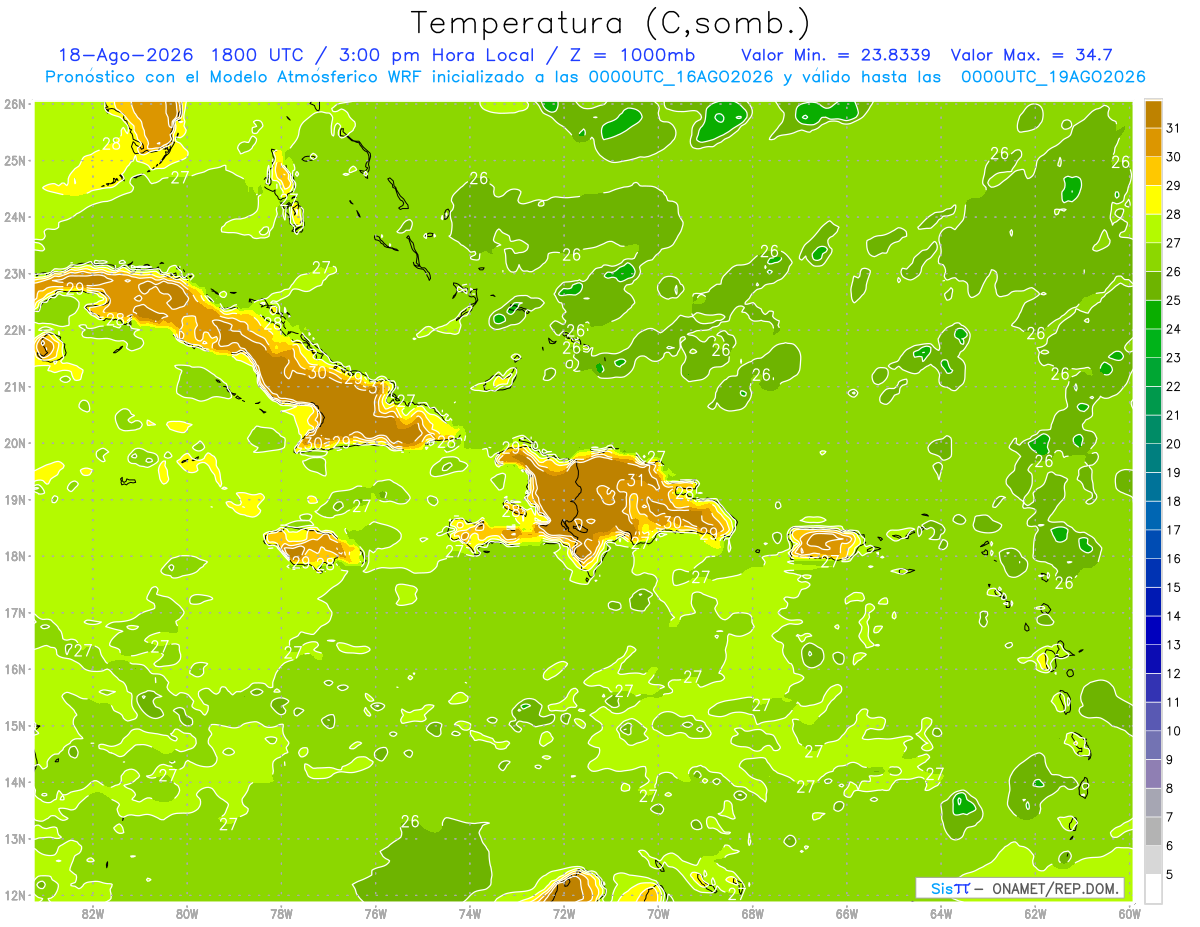Click the color scale value 31

pos(1174,128)
